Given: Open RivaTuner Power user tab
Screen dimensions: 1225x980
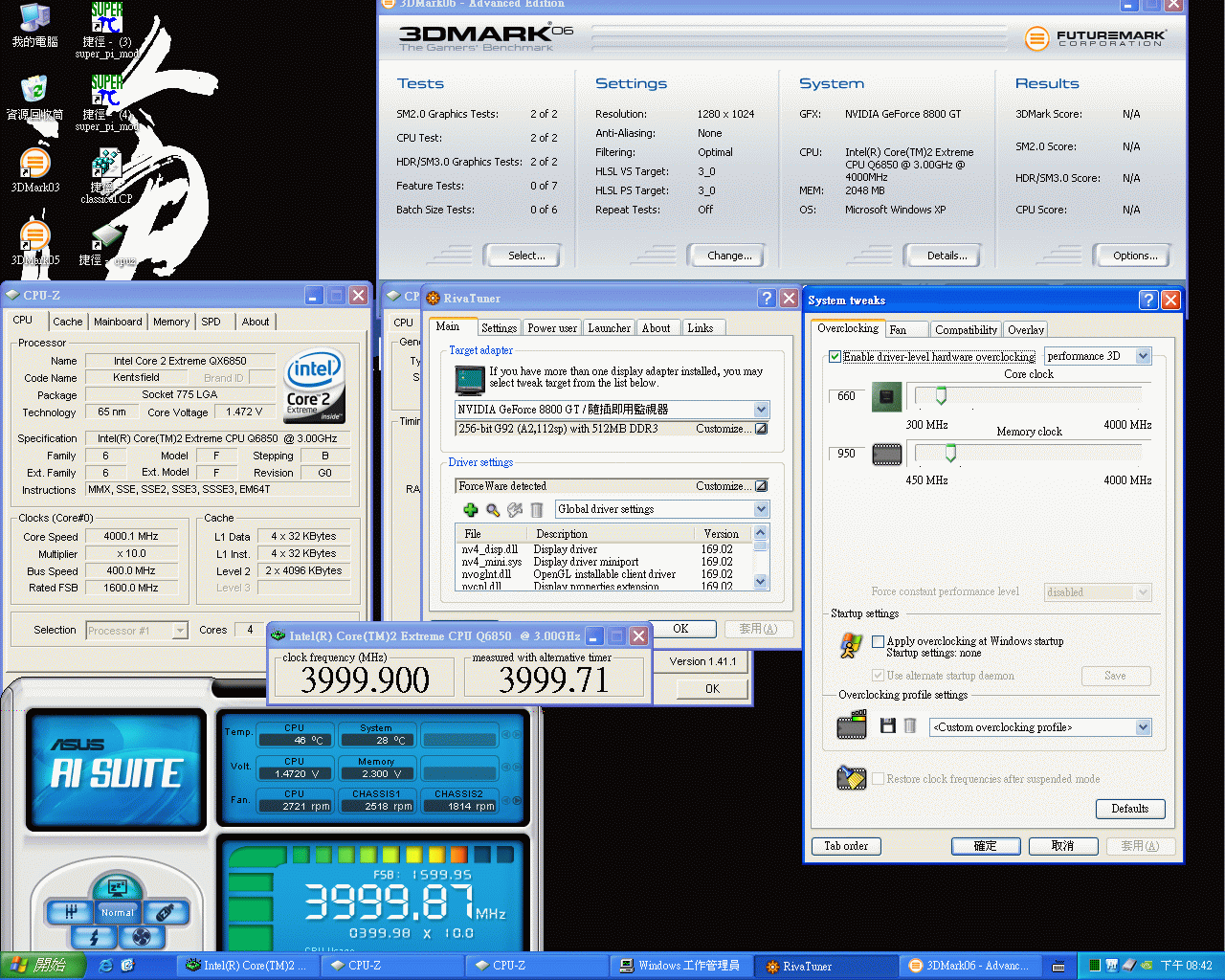Looking at the screenshot, I should [552, 328].
